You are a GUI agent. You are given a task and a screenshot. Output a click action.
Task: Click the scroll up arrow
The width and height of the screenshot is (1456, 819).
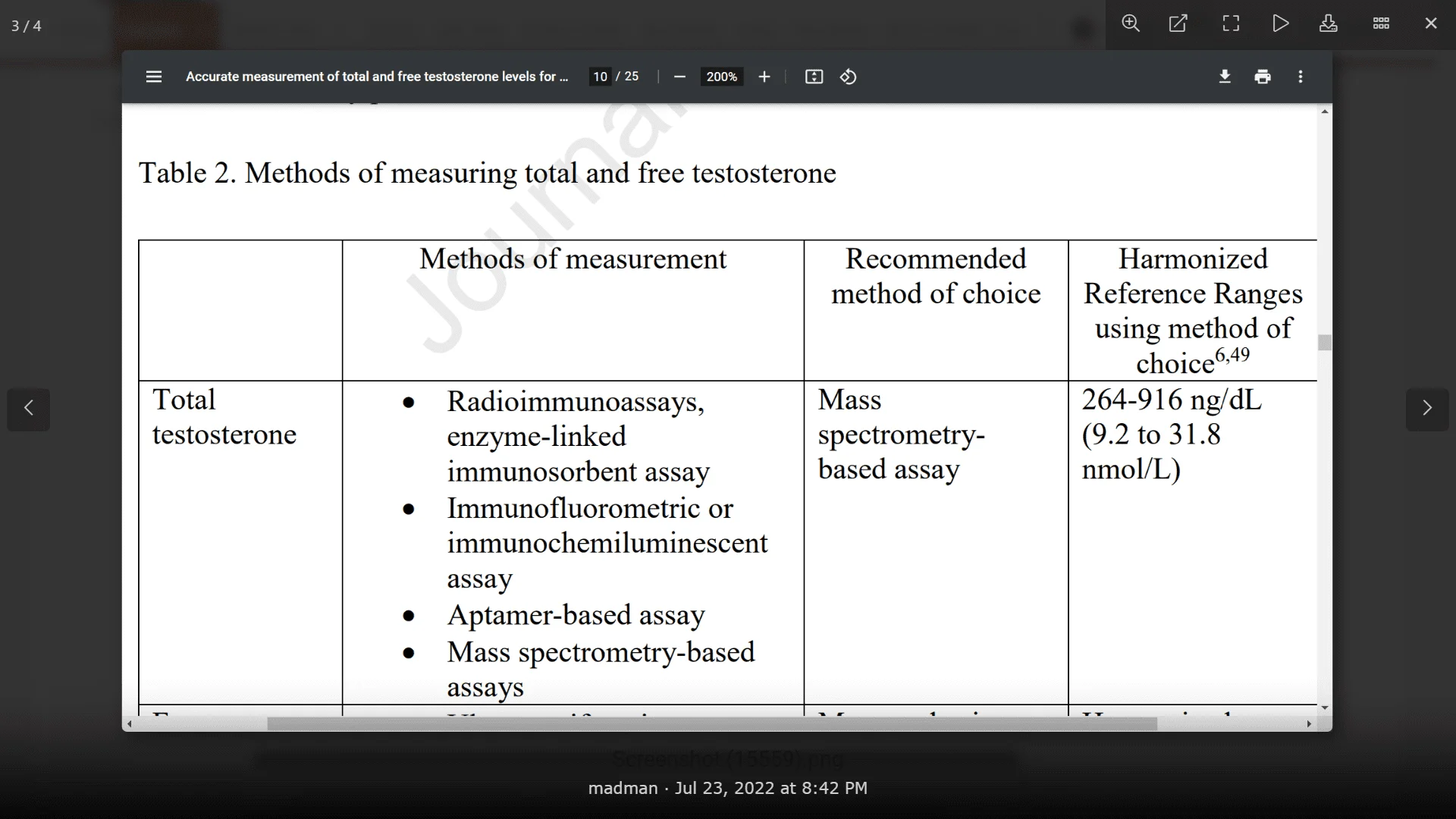(x=1325, y=111)
